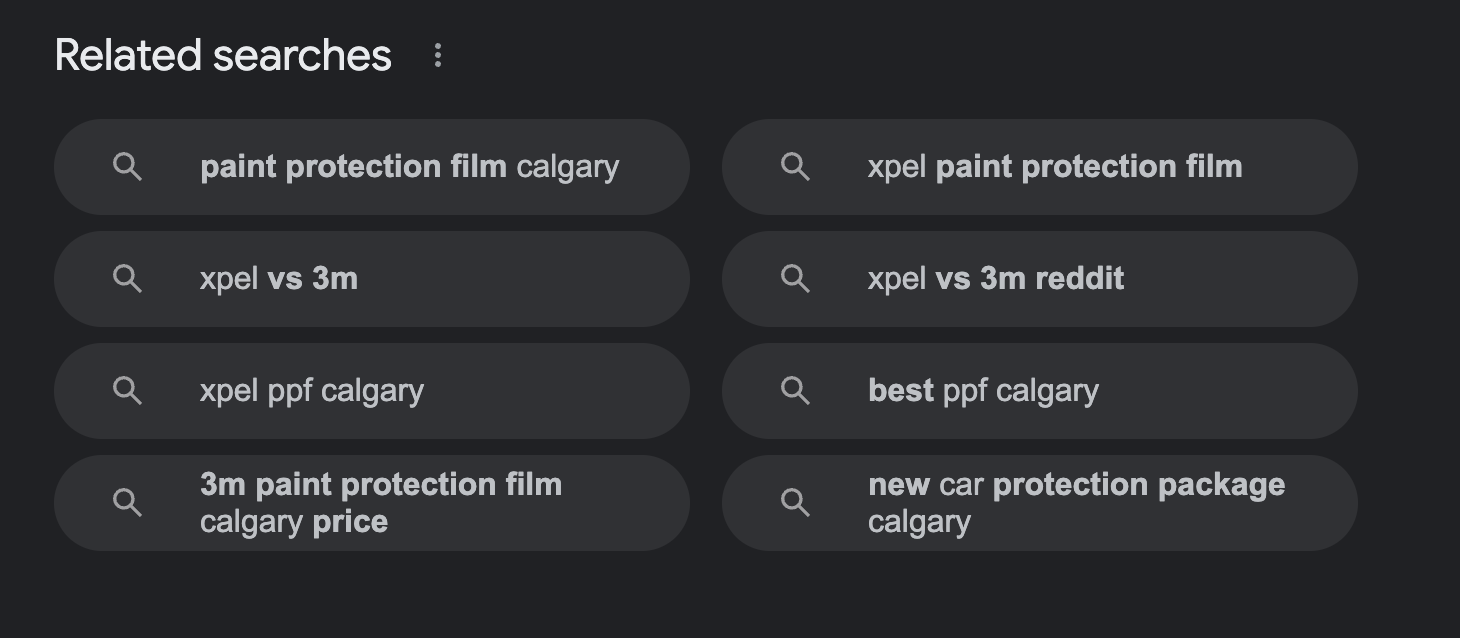
Task: Click the magnifier icon for '3m paint protection film calgary price'
Action: click(x=127, y=503)
